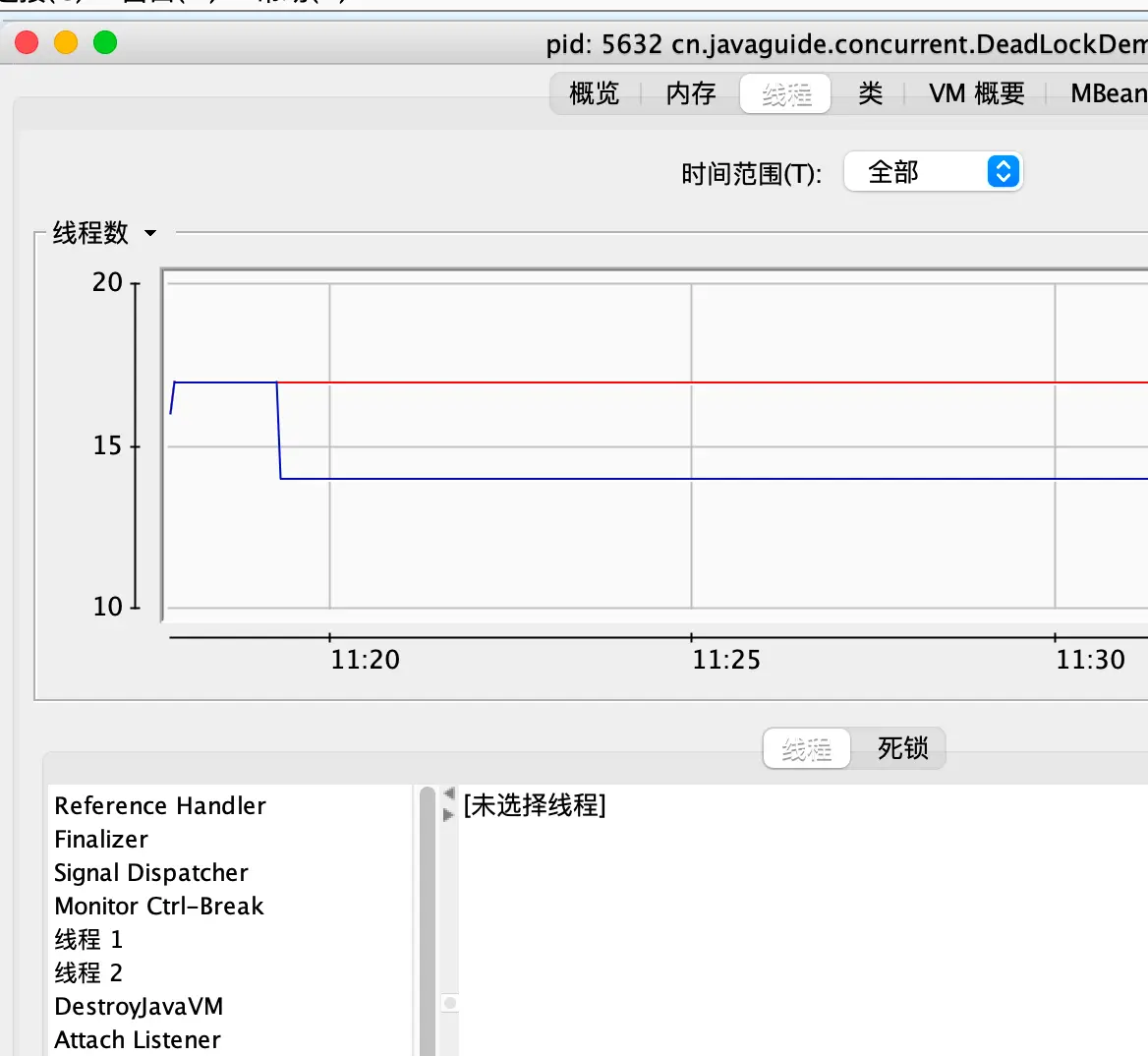Select 线程 2 in the thread list

tap(88, 973)
